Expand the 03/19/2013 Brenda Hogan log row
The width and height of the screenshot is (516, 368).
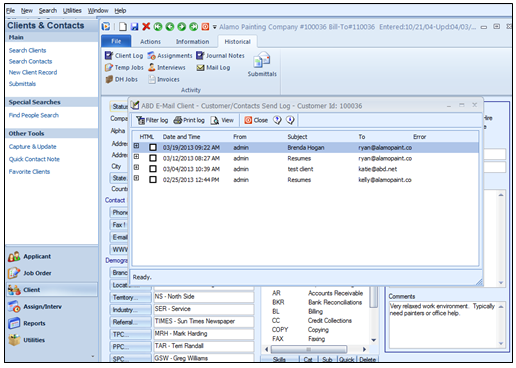click(136, 146)
